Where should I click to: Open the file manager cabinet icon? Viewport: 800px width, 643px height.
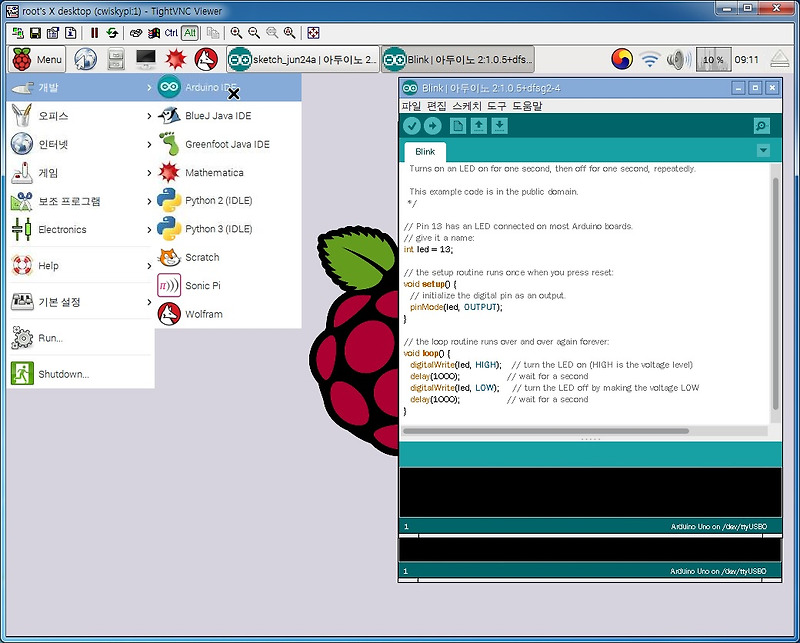116,60
